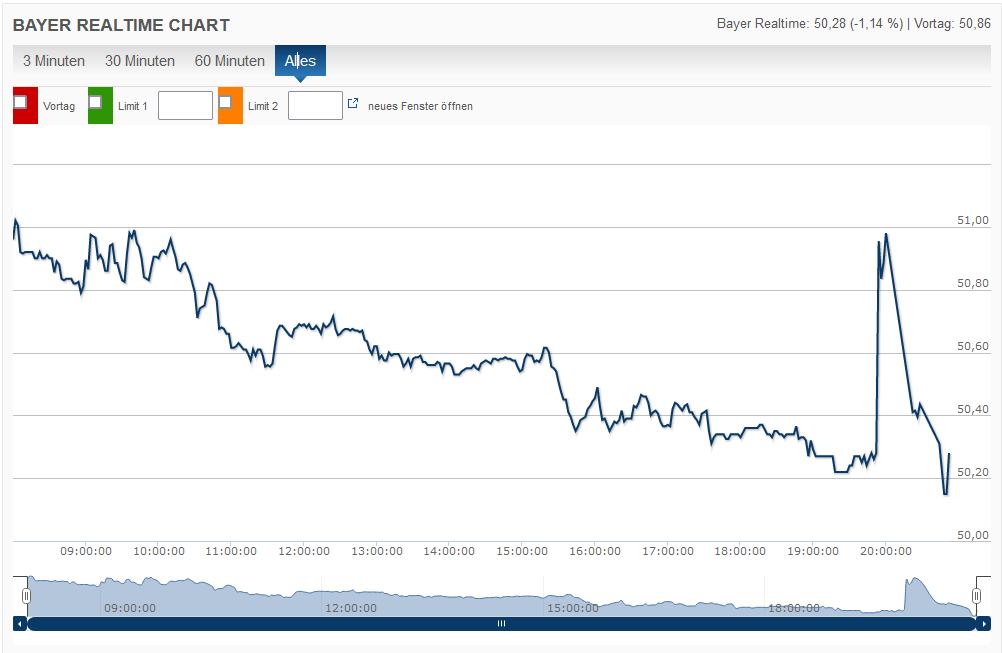This screenshot has width=1002, height=653.
Task: Select the Alles tab
Action: click(300, 61)
